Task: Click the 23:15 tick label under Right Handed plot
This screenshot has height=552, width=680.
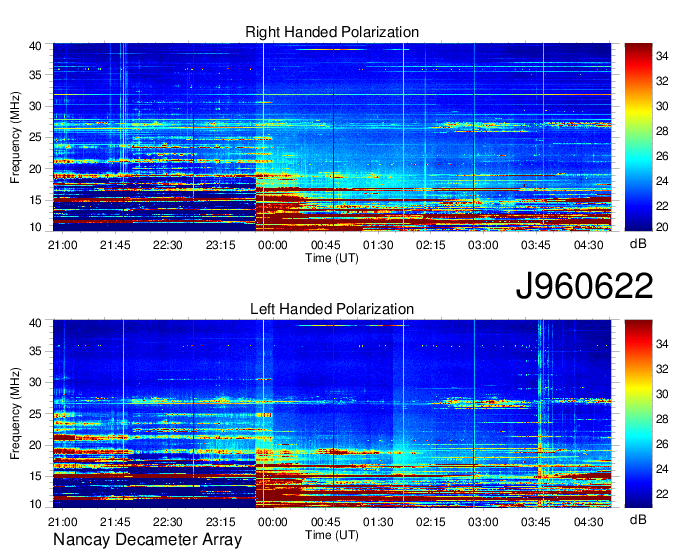Action: (220, 245)
